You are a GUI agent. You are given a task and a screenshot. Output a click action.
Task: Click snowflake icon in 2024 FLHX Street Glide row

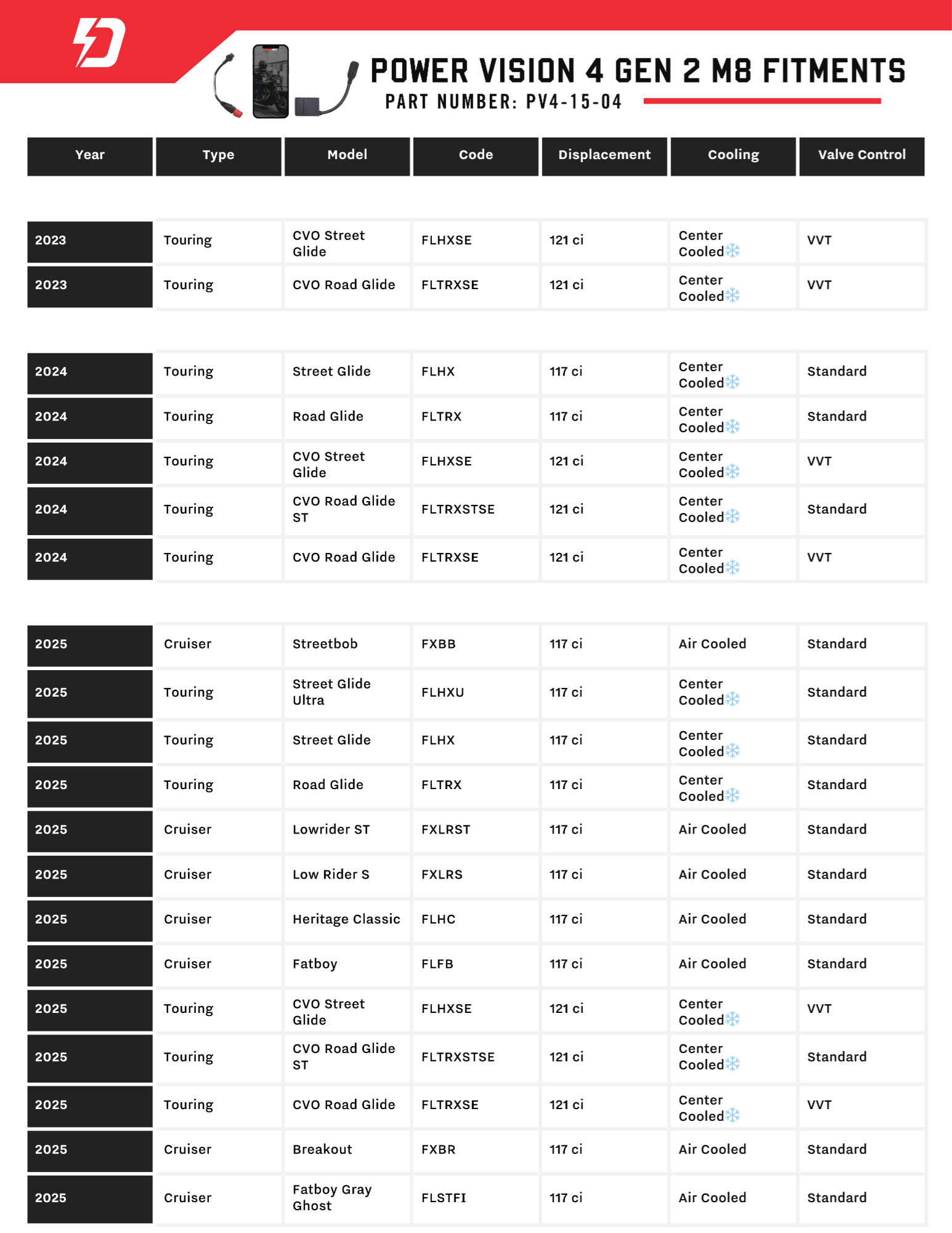tap(732, 382)
